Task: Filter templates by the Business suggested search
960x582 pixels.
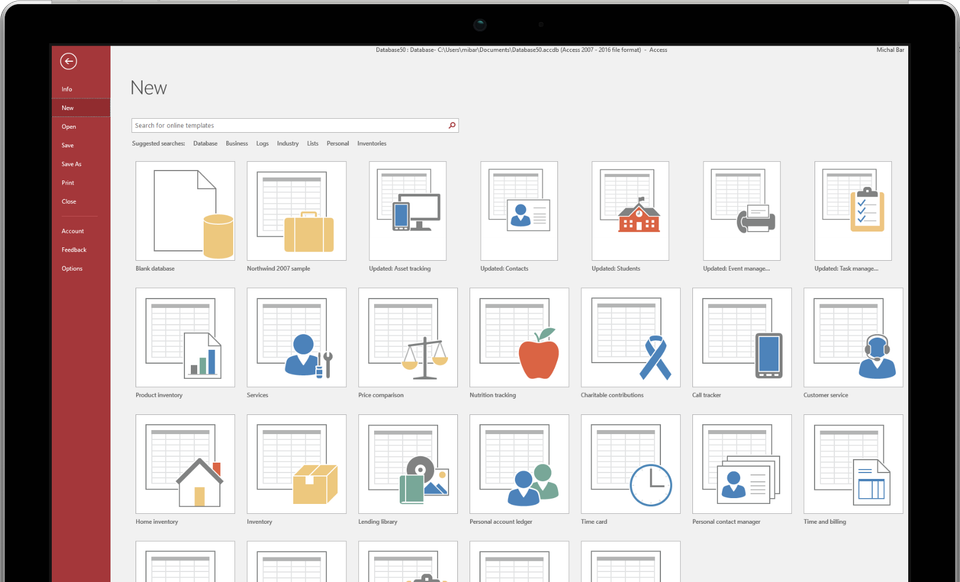Action: coord(237,143)
